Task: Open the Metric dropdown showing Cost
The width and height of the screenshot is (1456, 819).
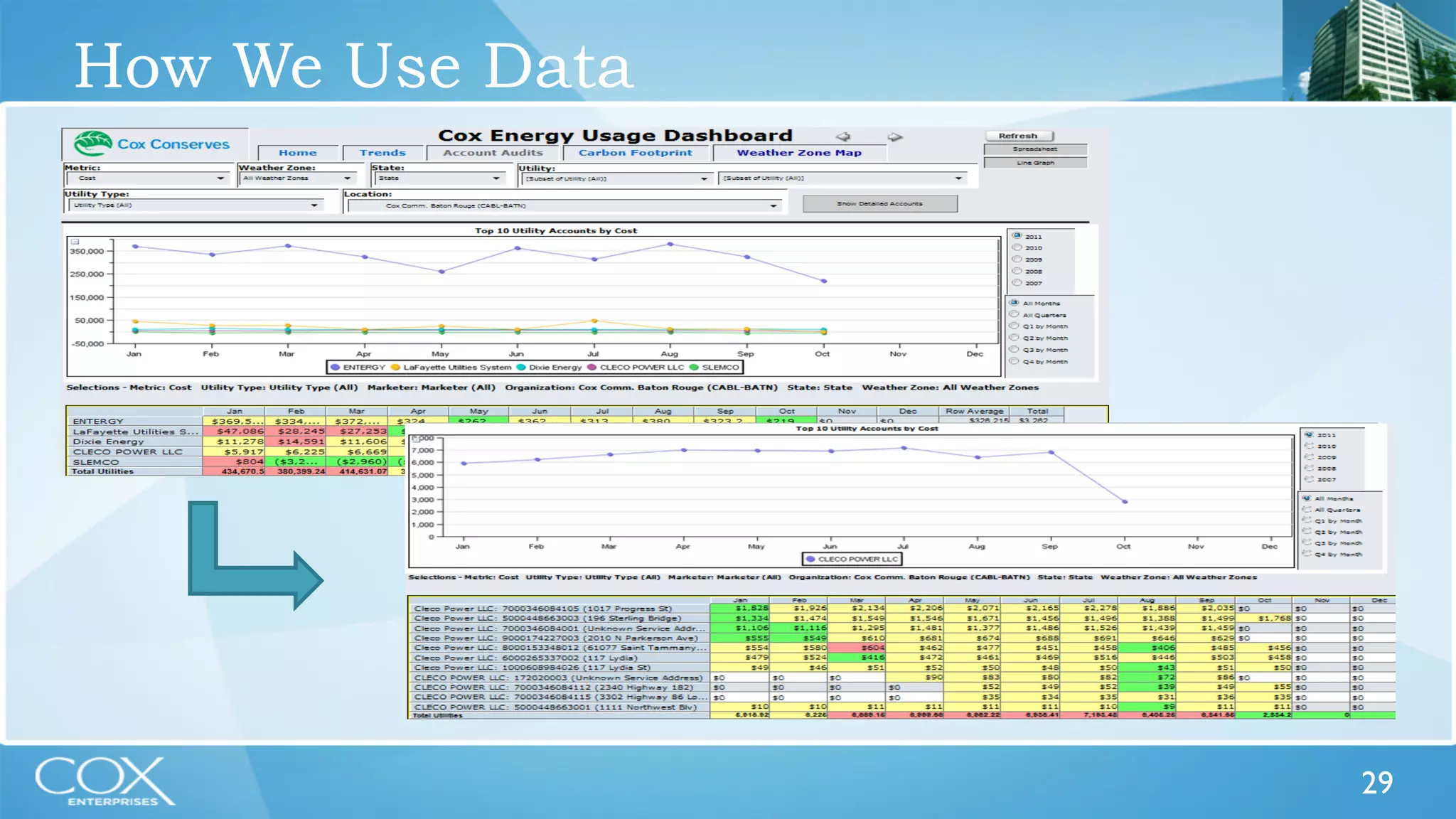Action: coord(149,178)
